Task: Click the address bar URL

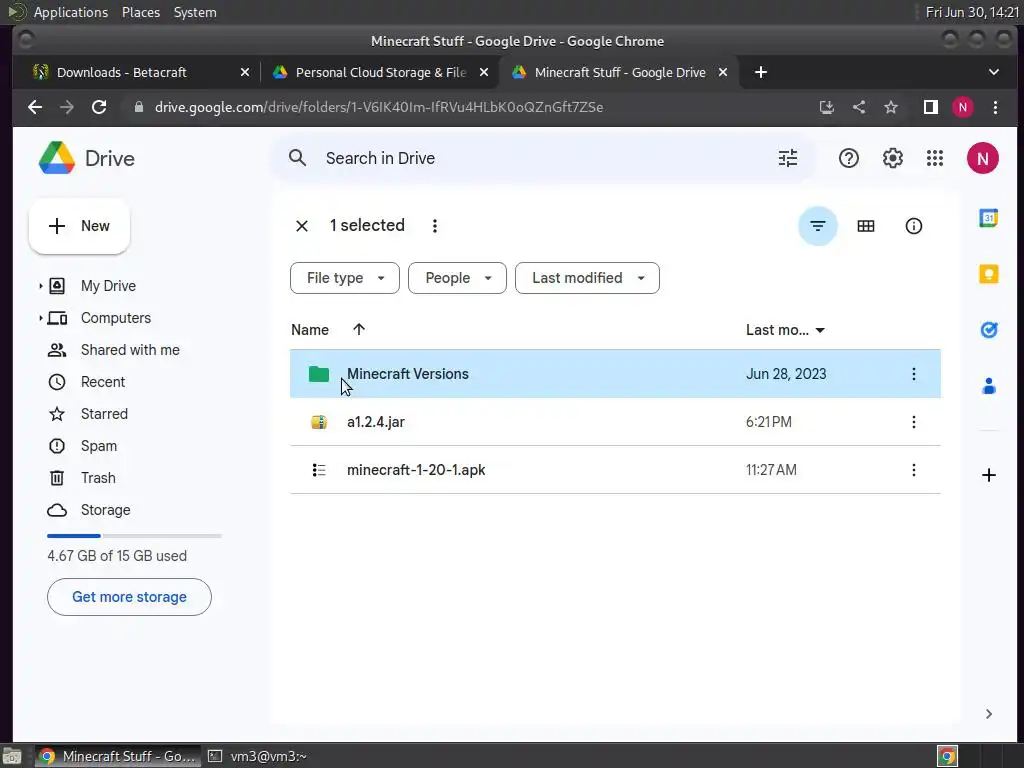Action: click(x=379, y=107)
